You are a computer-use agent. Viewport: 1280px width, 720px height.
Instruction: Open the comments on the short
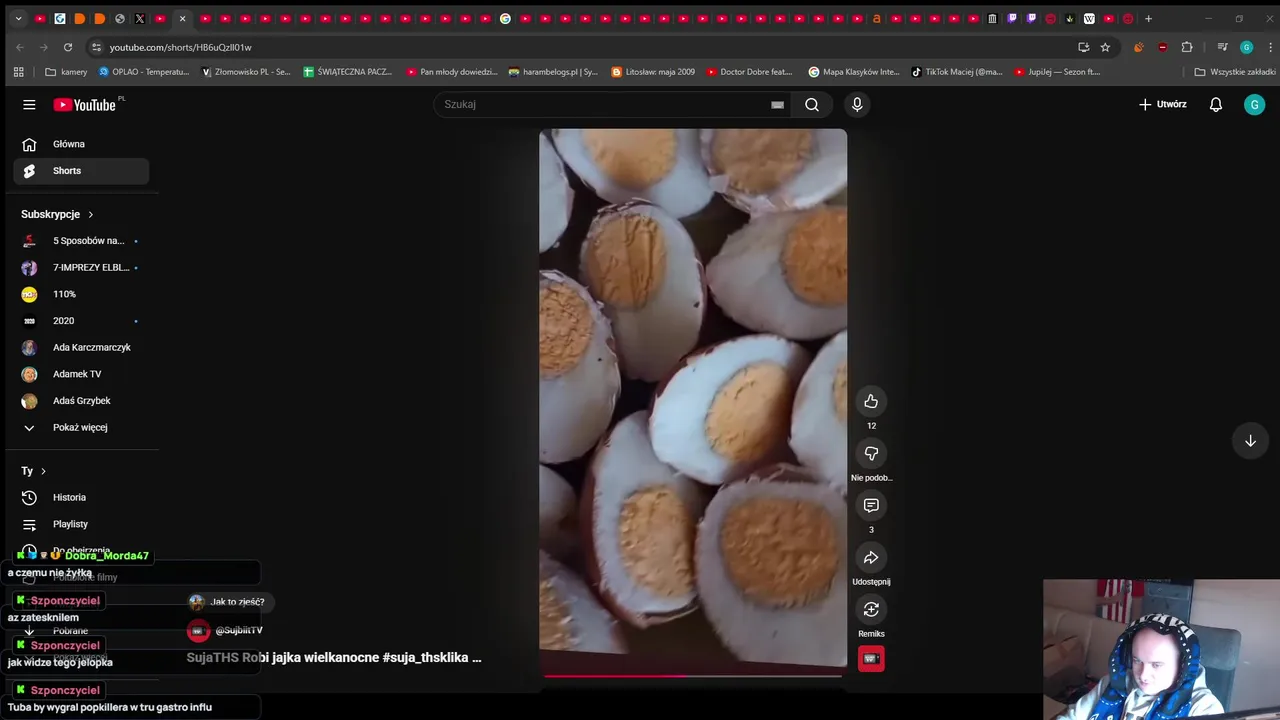coord(871,505)
